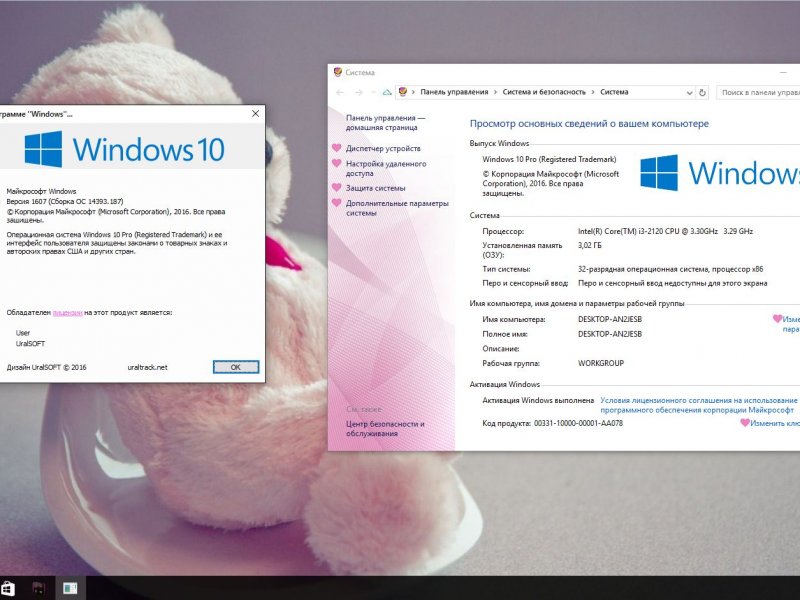Open recent locations dropdown near navigation arrows
The width and height of the screenshot is (800, 600).
pos(373,92)
